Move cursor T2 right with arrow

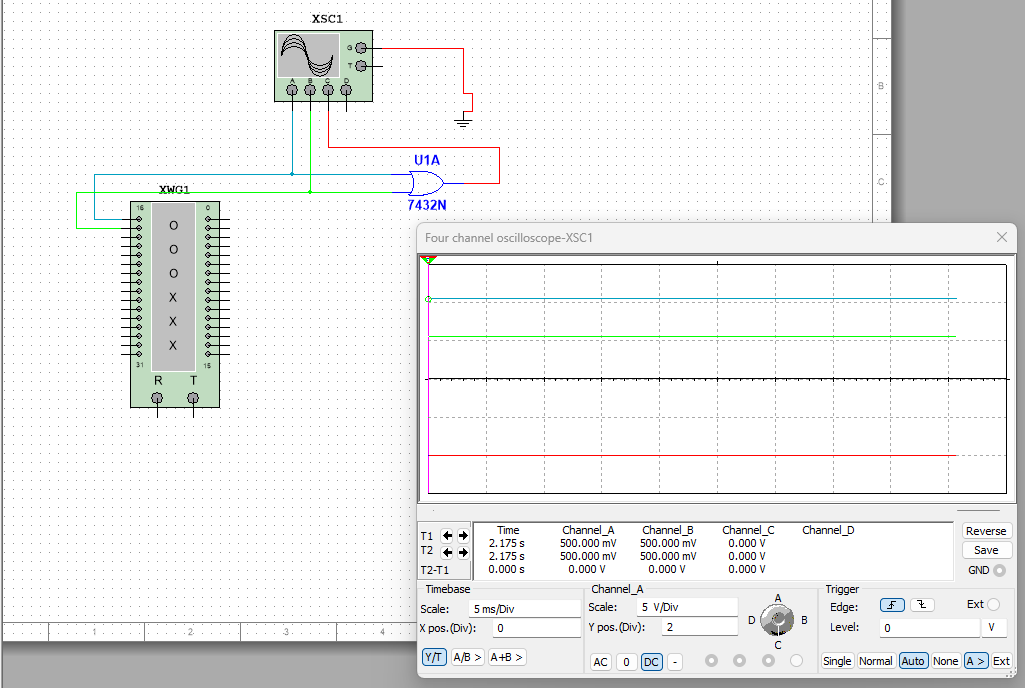click(463, 553)
